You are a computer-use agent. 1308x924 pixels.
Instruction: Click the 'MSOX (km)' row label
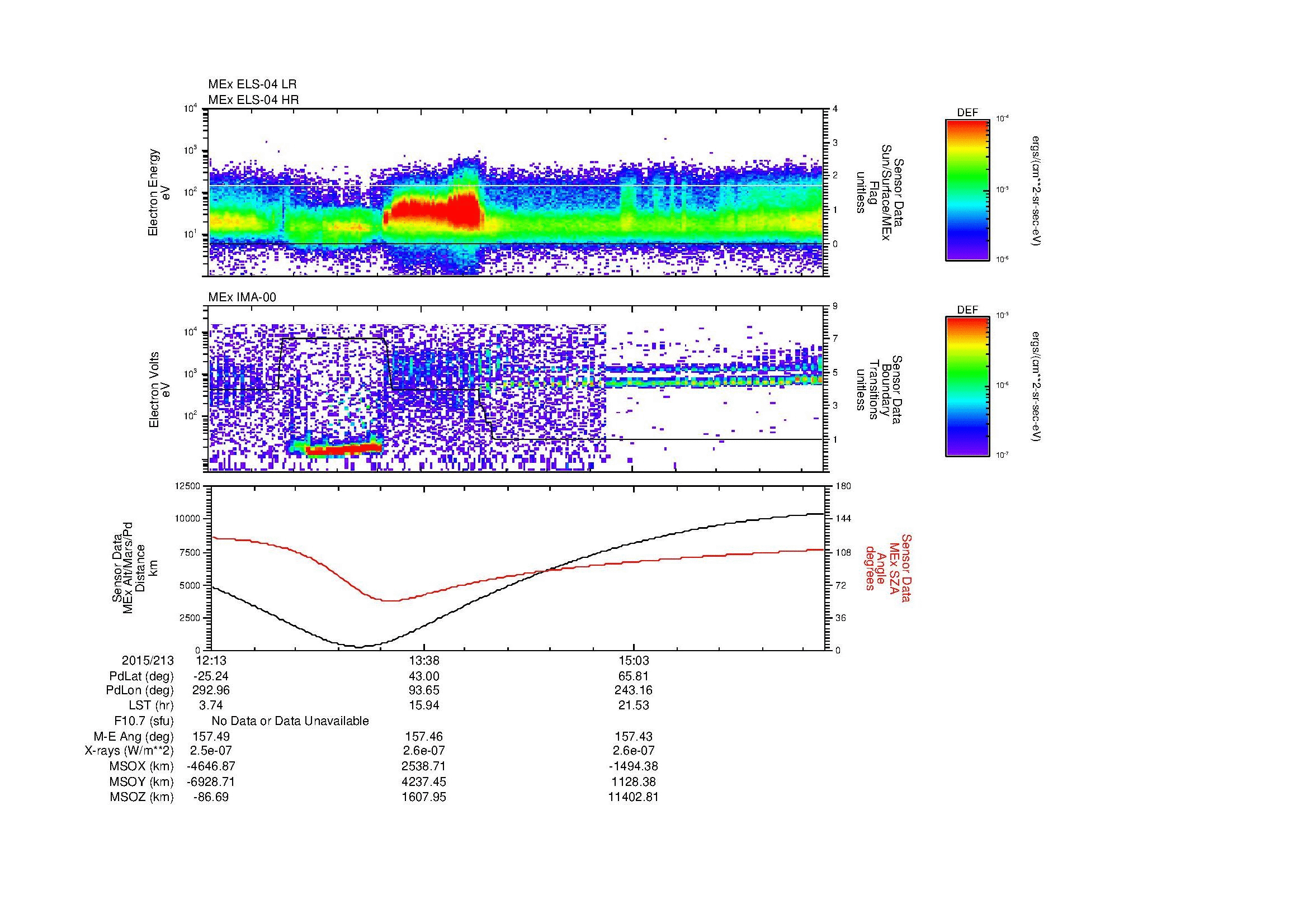coord(142,766)
